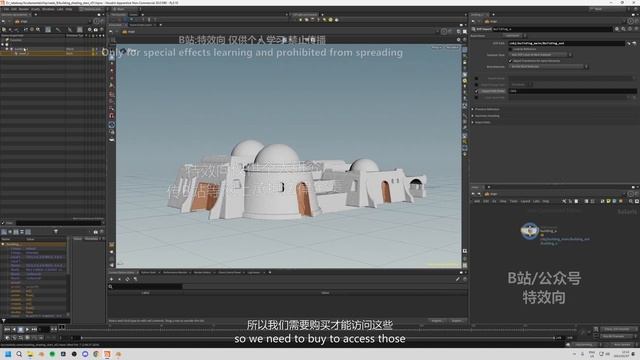
Task: Toggle the Load as Reference checkbox
Action: [x=510, y=49]
